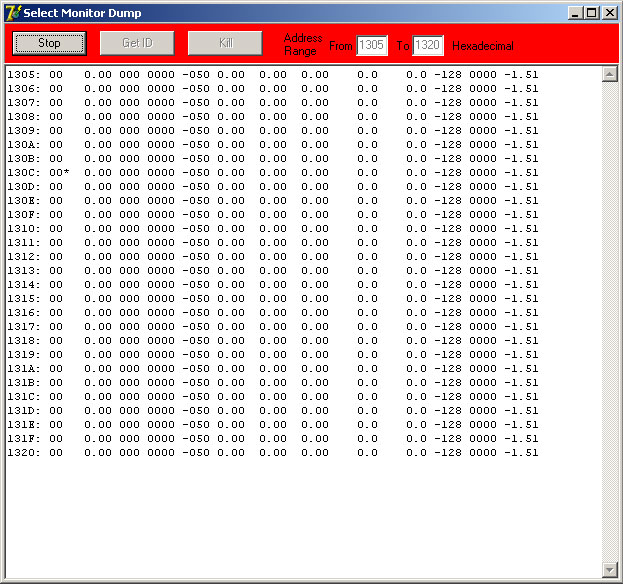Select the dump row address 1316:
This screenshot has height=584, width=623.
pos(24,313)
